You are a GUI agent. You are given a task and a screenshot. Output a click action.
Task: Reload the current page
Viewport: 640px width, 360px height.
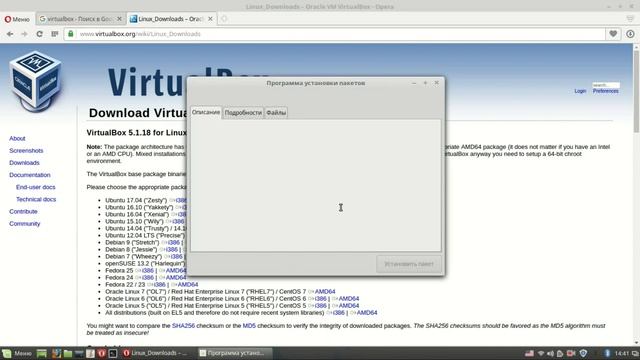click(x=40, y=34)
